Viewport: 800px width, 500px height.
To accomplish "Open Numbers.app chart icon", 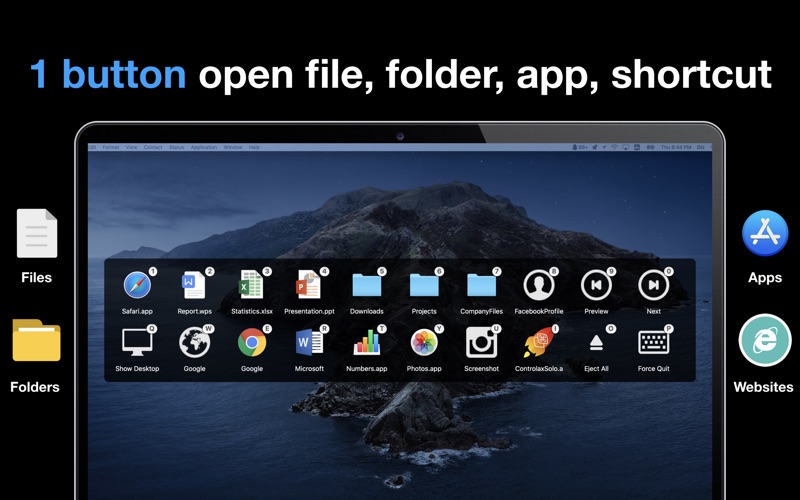I will point(366,342).
